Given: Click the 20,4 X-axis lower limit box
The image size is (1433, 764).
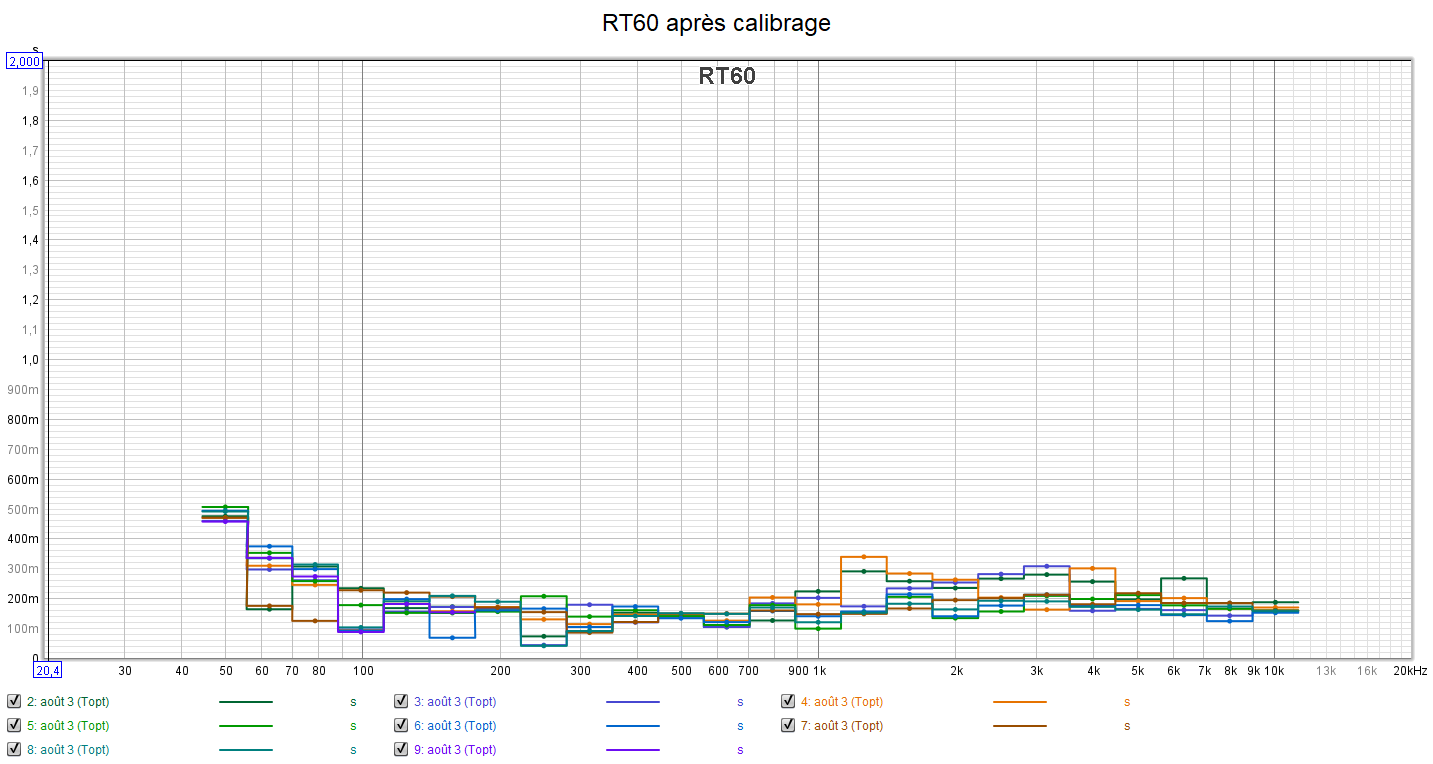Looking at the screenshot, I should pos(48,670).
